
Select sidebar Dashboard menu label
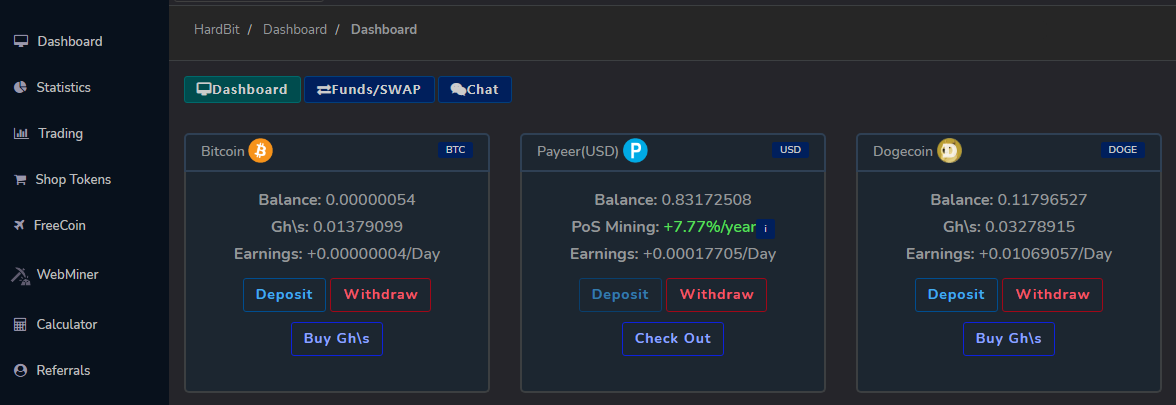pyautogui.click(x=70, y=41)
